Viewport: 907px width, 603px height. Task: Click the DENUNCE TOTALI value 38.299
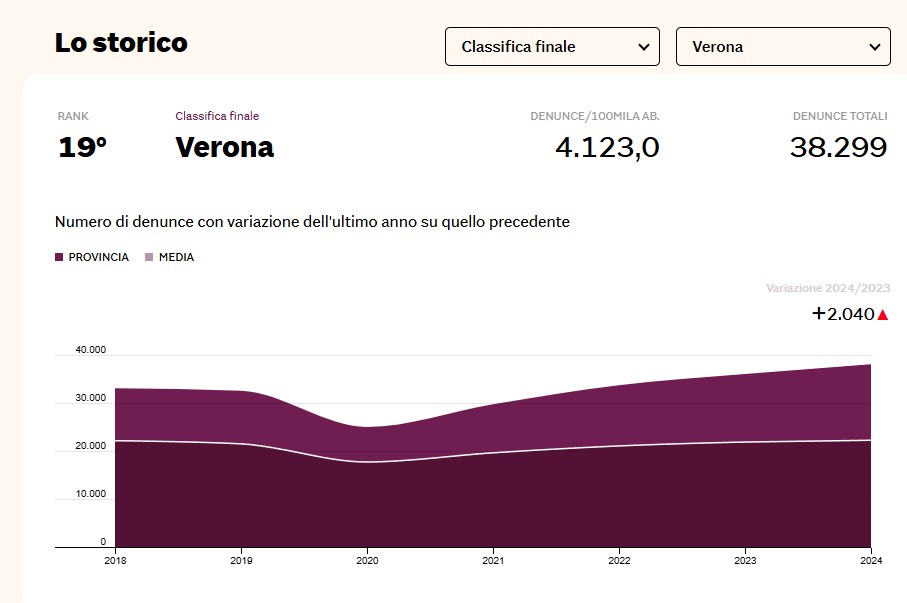point(838,147)
